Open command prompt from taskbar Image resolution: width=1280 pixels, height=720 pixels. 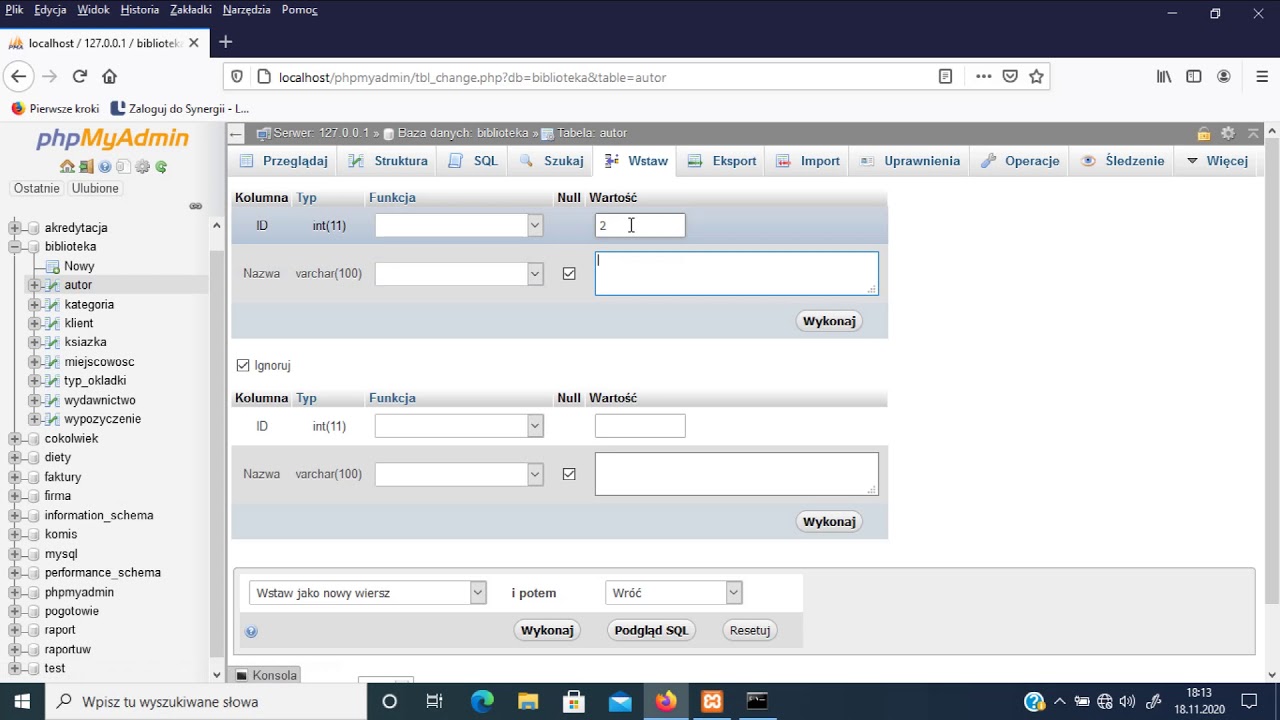click(757, 701)
